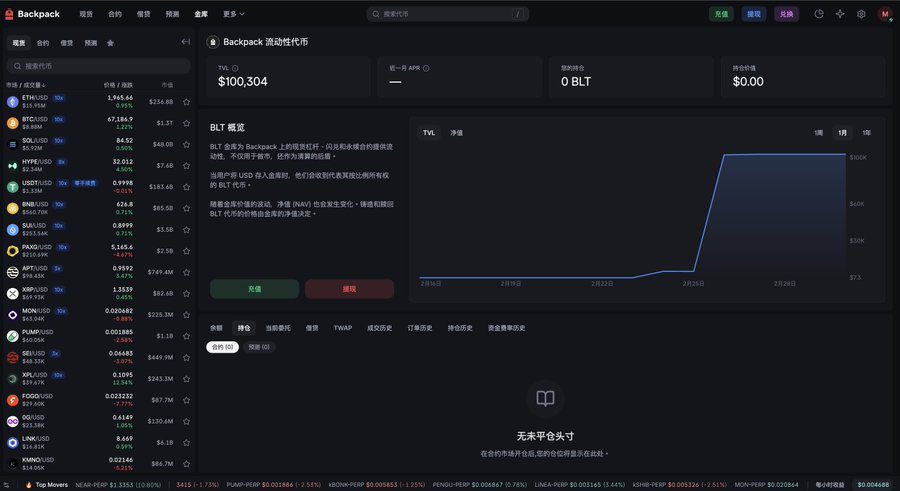Viewport: 900px width, 491px height.
Task: Click the lock icon beside Backpack 流动性代币
Action: pos(213,42)
